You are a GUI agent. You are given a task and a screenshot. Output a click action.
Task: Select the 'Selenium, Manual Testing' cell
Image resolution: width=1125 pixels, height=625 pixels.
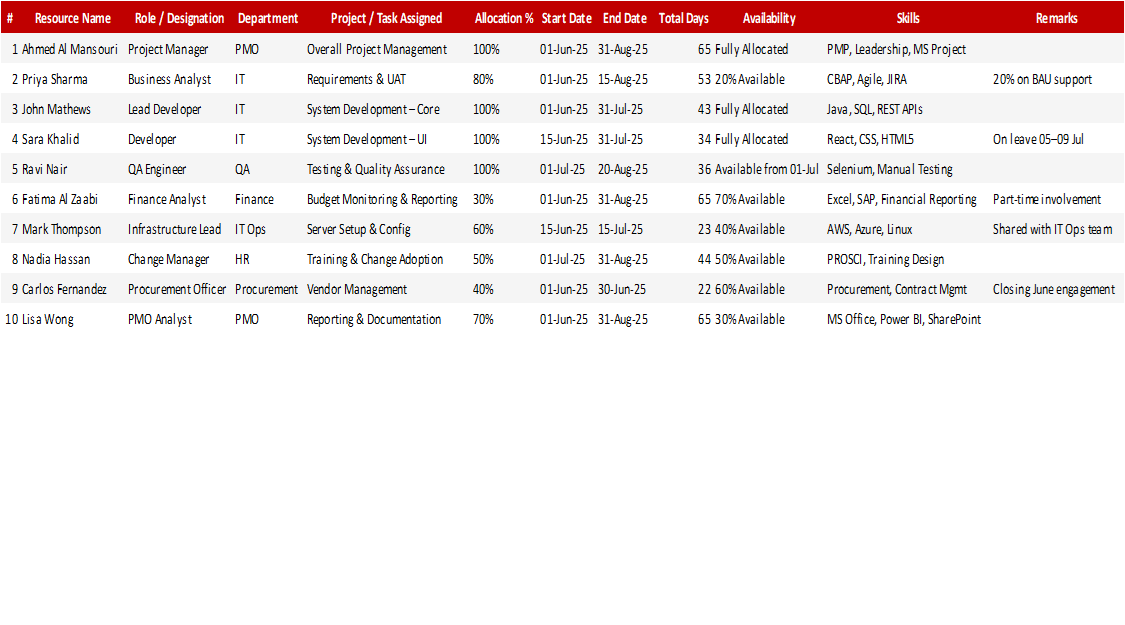[x=890, y=170]
